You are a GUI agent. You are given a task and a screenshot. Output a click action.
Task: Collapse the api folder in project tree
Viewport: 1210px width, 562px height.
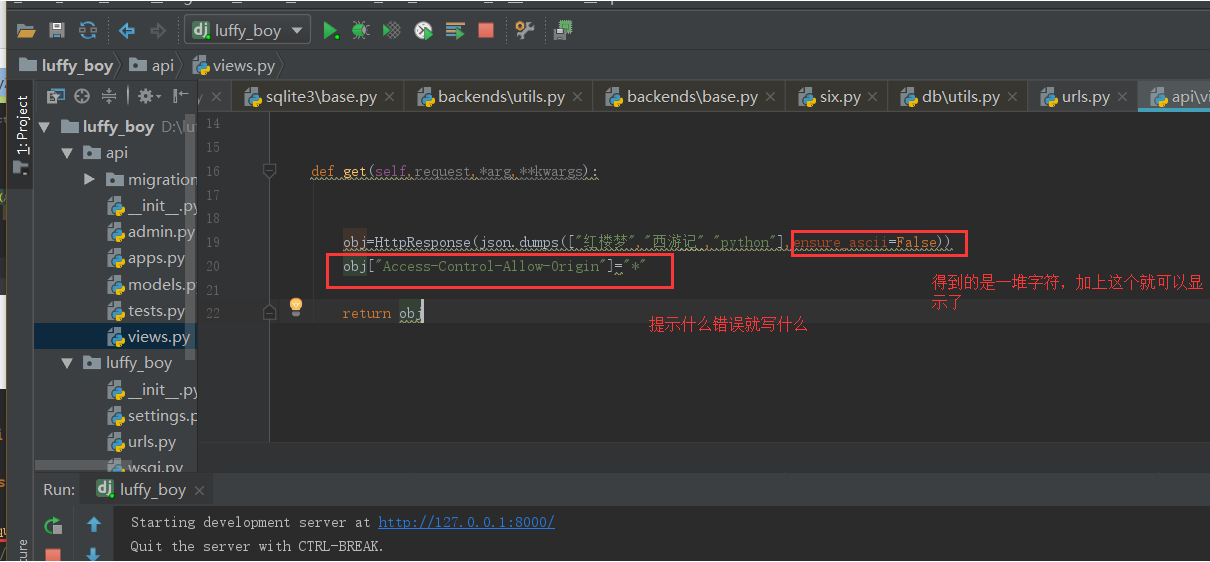(67, 153)
